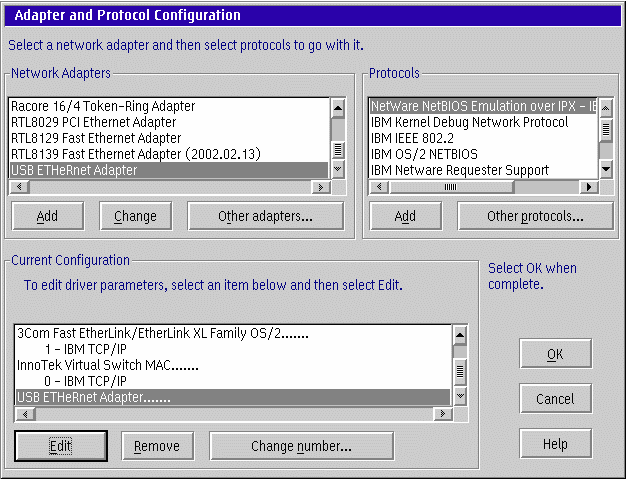Open Other adapters dialog
Screen dimensions: 628x480
(x=265, y=216)
